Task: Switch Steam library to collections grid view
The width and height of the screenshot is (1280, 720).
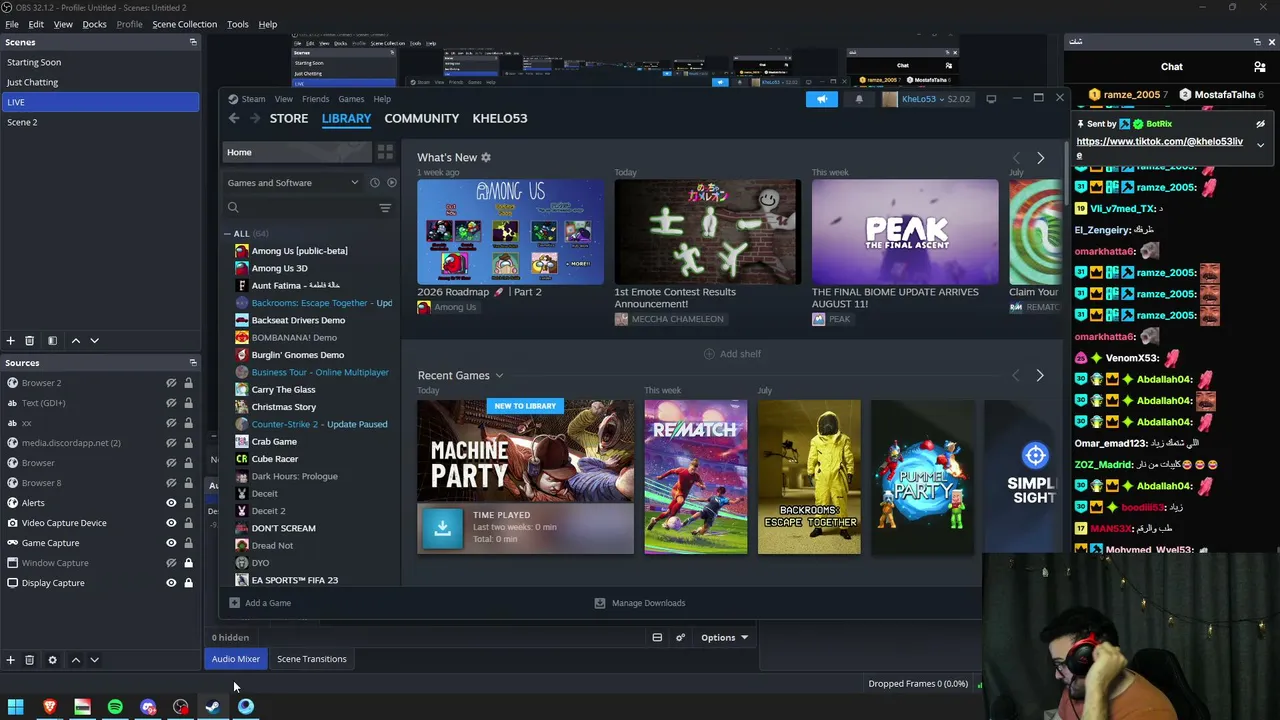Action: 385,152
